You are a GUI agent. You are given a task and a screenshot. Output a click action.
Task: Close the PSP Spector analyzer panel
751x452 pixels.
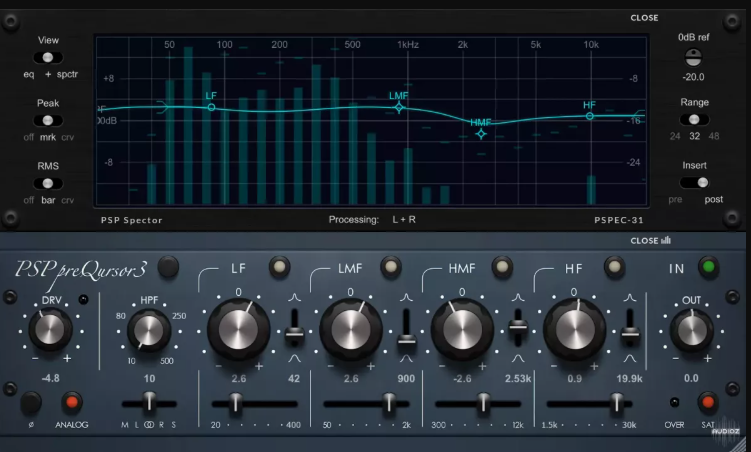tap(644, 18)
